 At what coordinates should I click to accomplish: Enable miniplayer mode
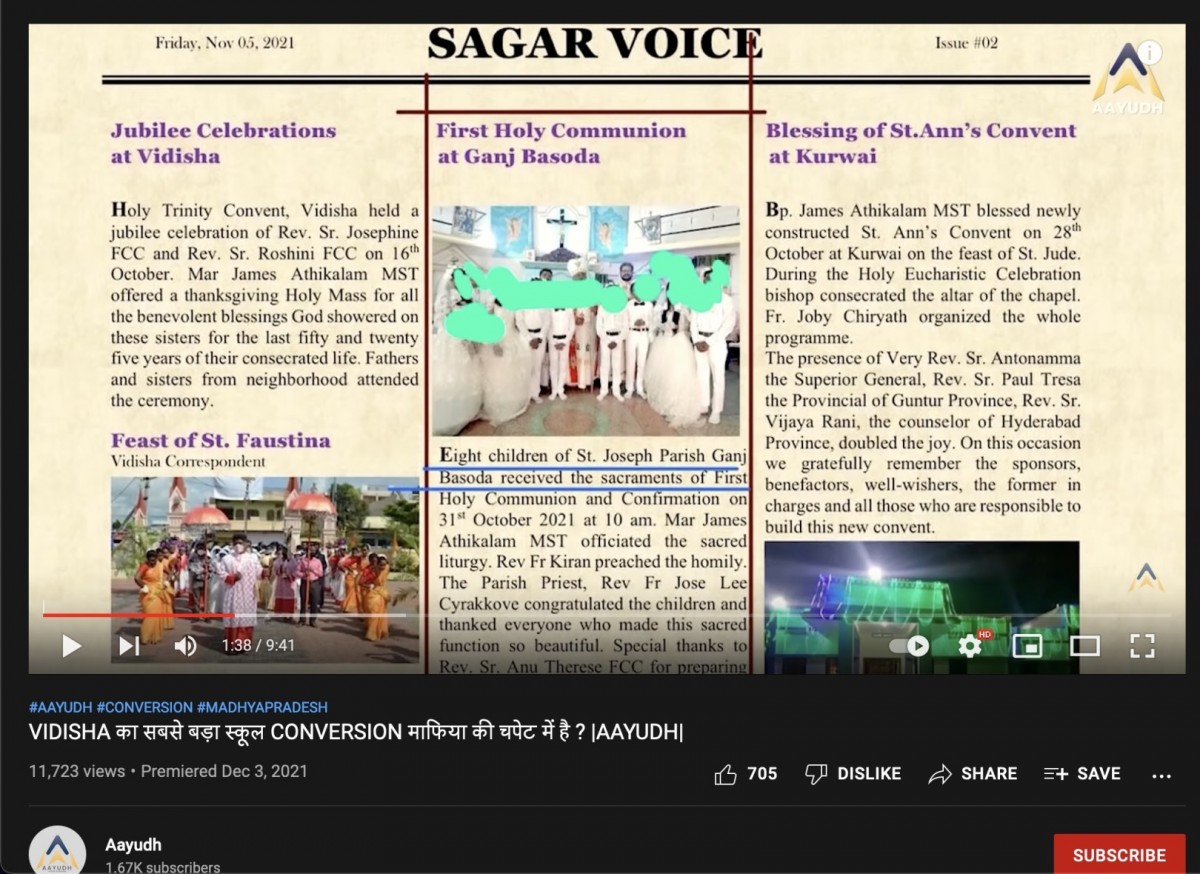point(1027,646)
